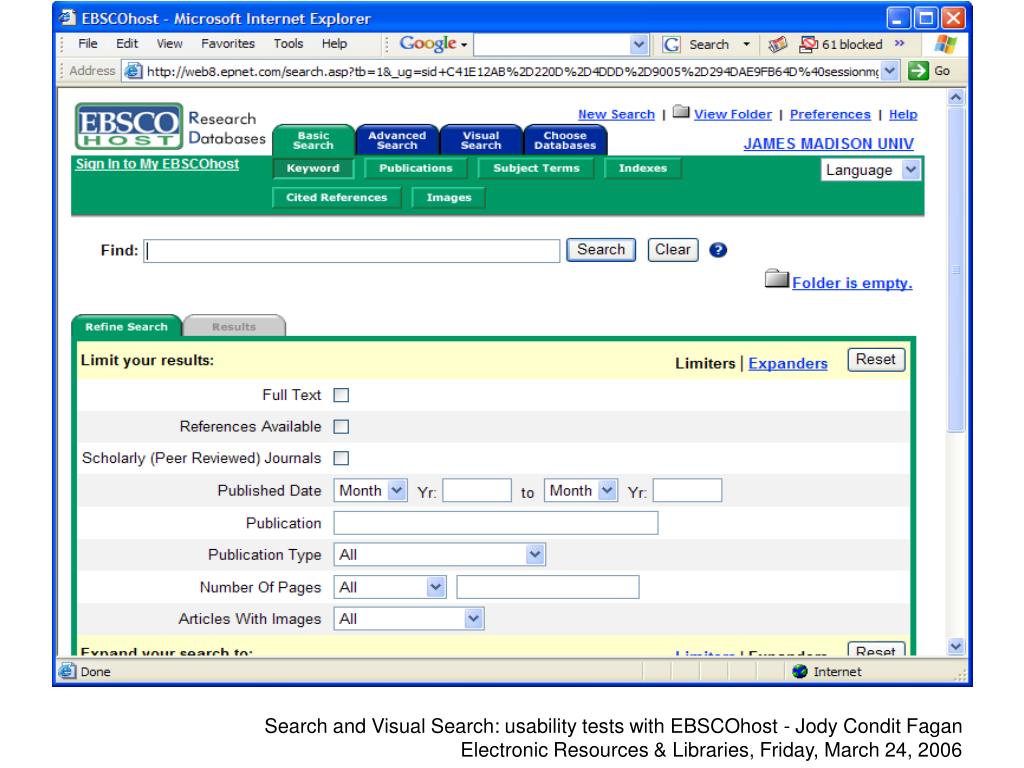This screenshot has height=768, width=1024.
Task: Click the Windows flag logo
Action: [945, 44]
